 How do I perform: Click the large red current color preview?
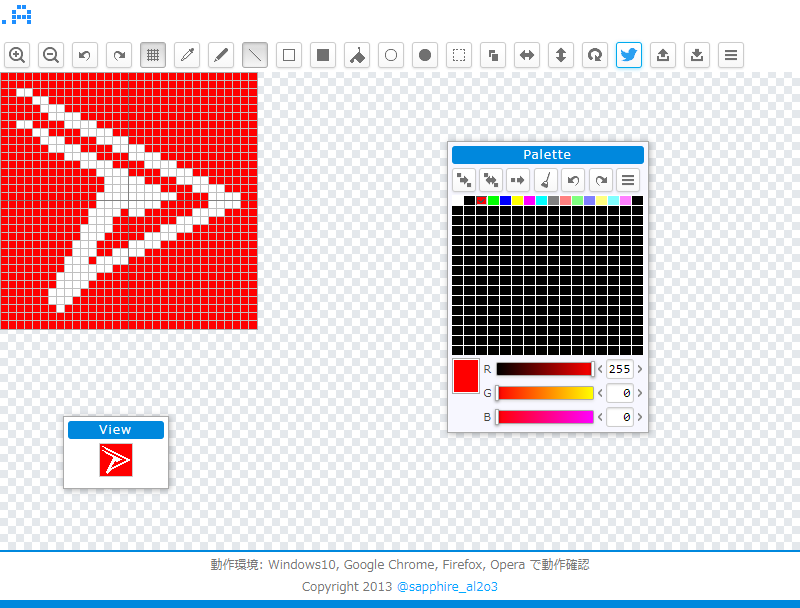[x=466, y=376]
